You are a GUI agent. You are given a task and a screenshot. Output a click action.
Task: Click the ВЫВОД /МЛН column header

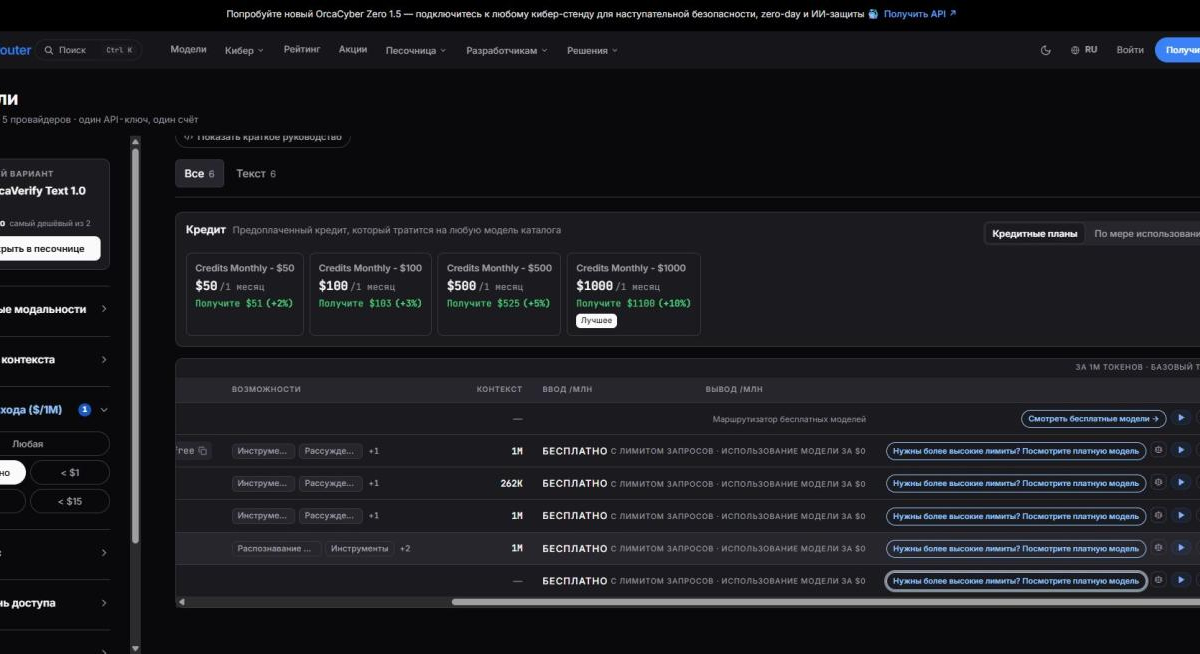(x=734, y=389)
